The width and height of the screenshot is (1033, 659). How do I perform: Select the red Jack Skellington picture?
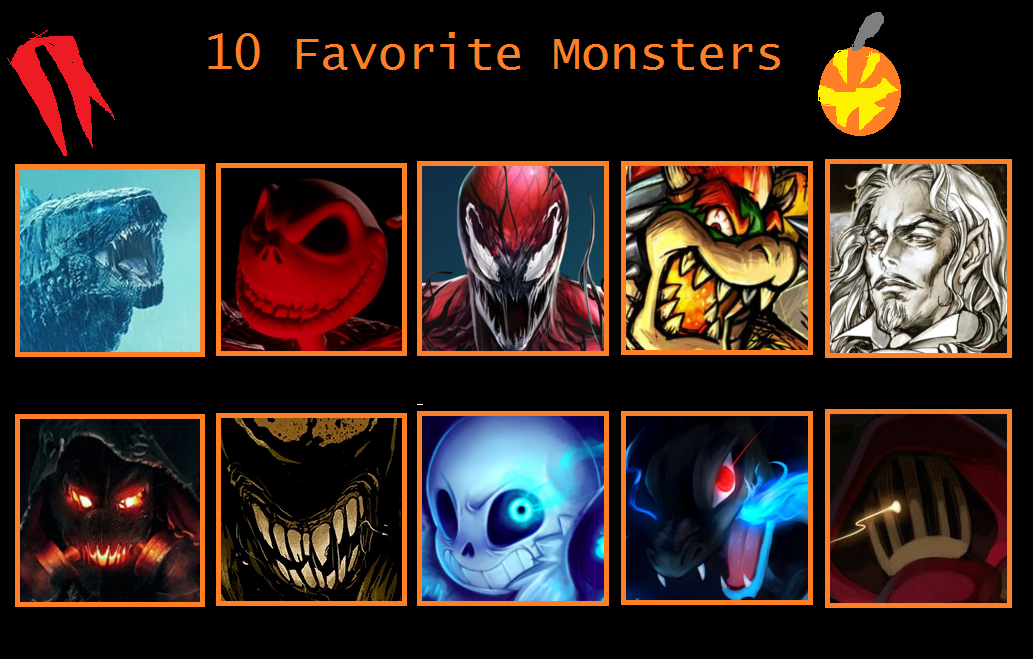pyautogui.click(x=312, y=260)
